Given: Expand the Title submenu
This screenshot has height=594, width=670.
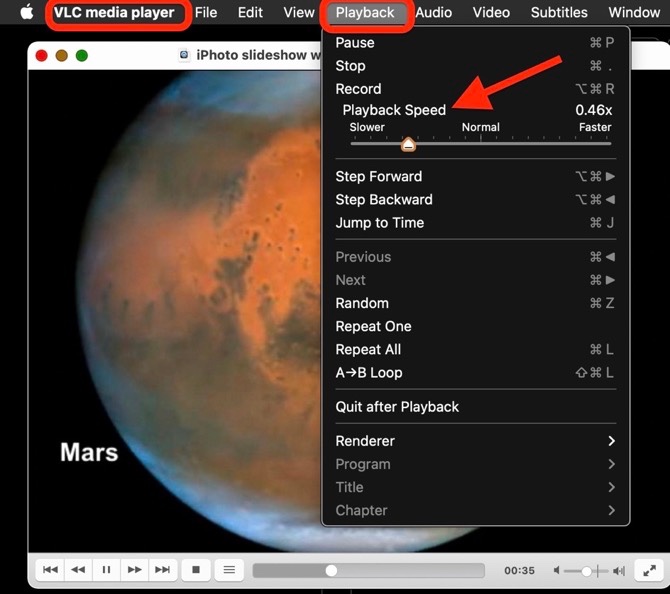Looking at the screenshot, I should click(x=475, y=487).
